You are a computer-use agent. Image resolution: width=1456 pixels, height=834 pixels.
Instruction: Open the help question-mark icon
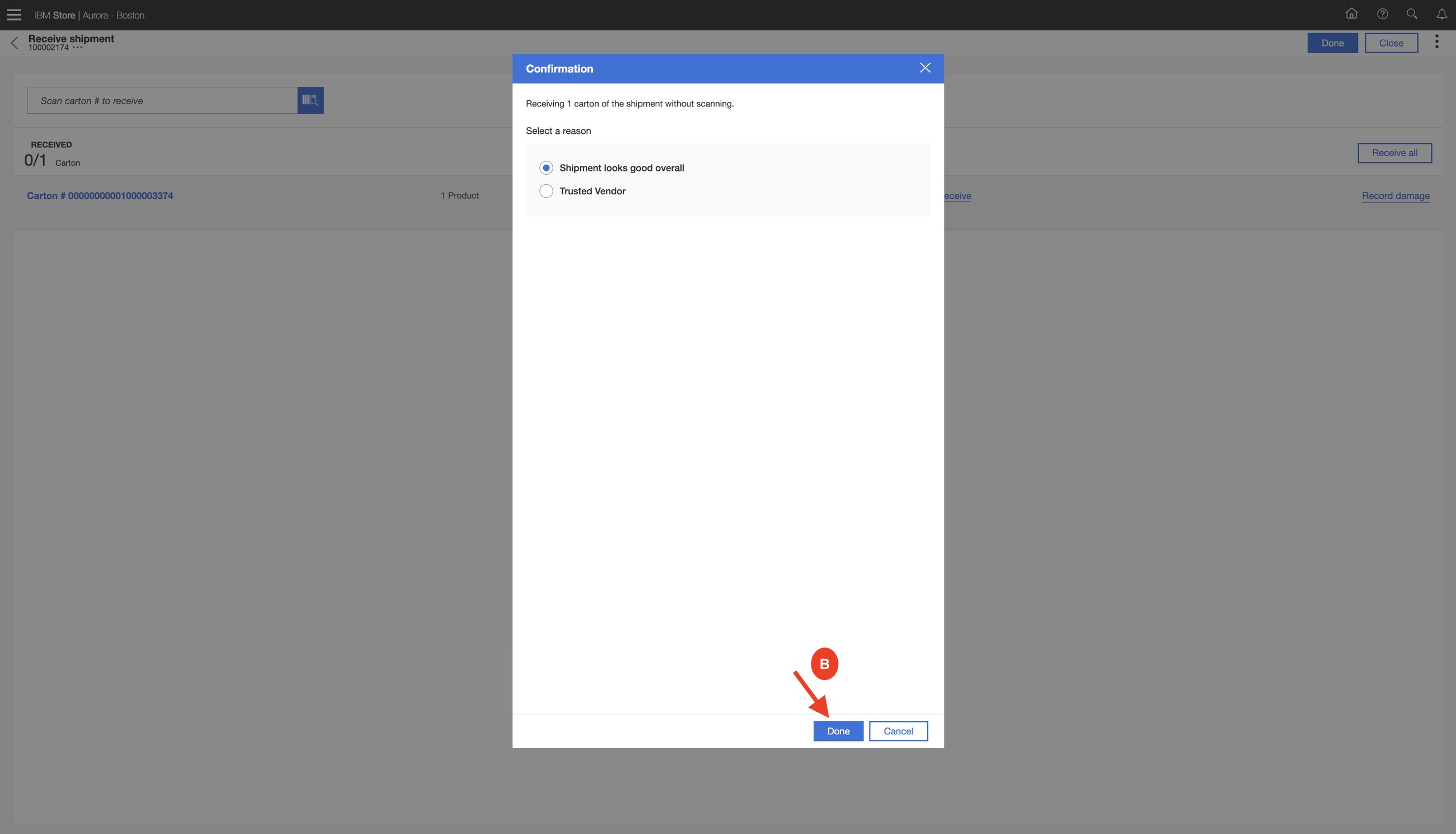tap(1382, 14)
